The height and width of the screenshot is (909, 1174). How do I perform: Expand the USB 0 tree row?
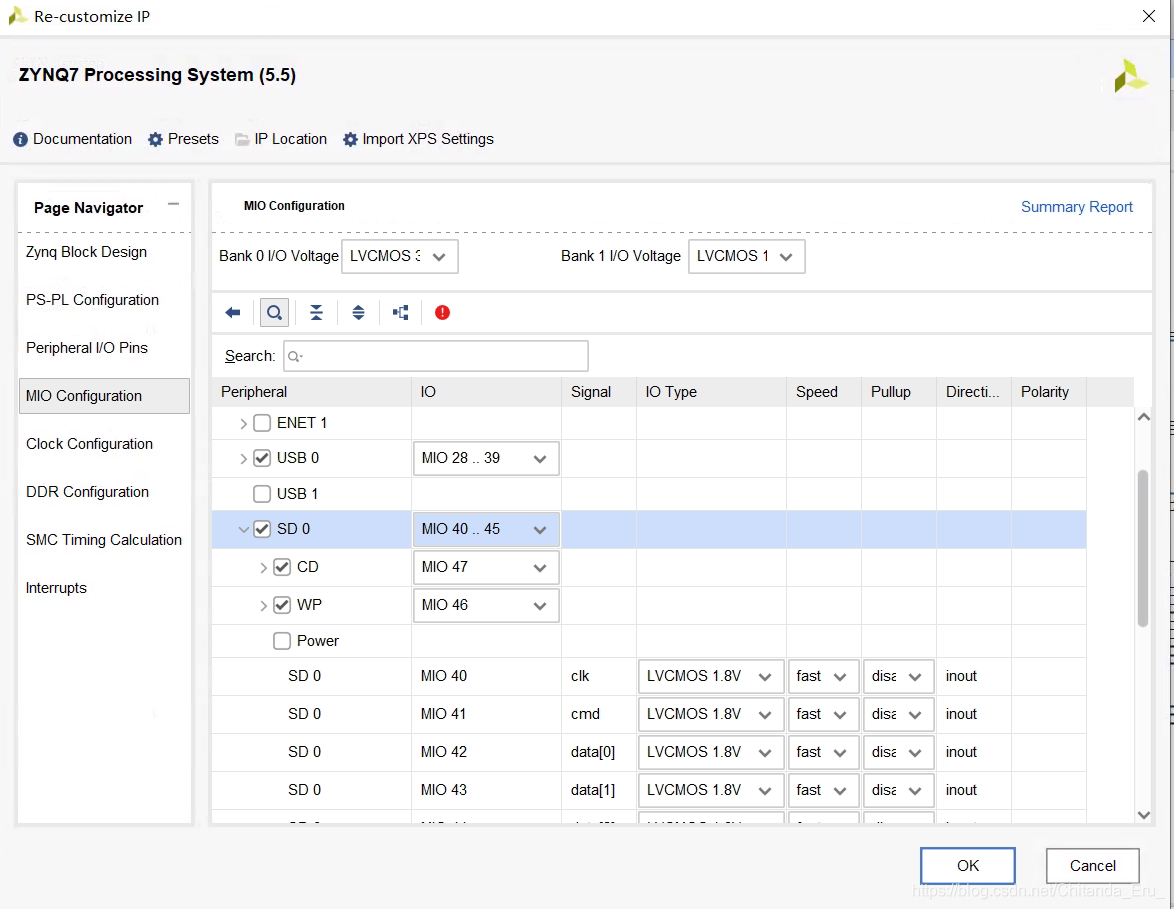pos(243,458)
